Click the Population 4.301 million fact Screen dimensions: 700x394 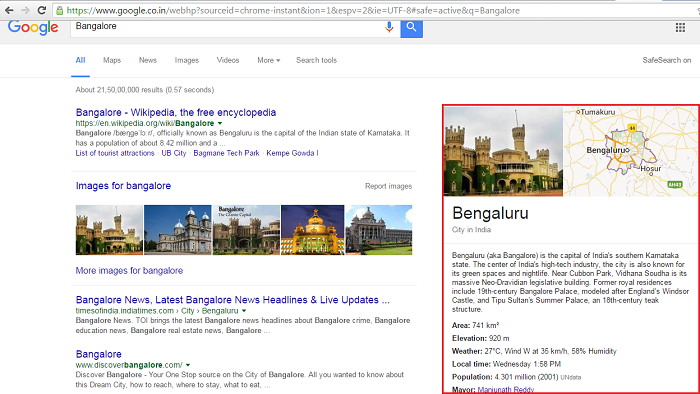[x=505, y=377]
